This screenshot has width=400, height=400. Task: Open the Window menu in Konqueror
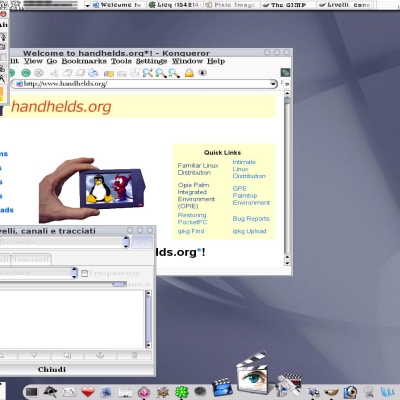[187, 61]
